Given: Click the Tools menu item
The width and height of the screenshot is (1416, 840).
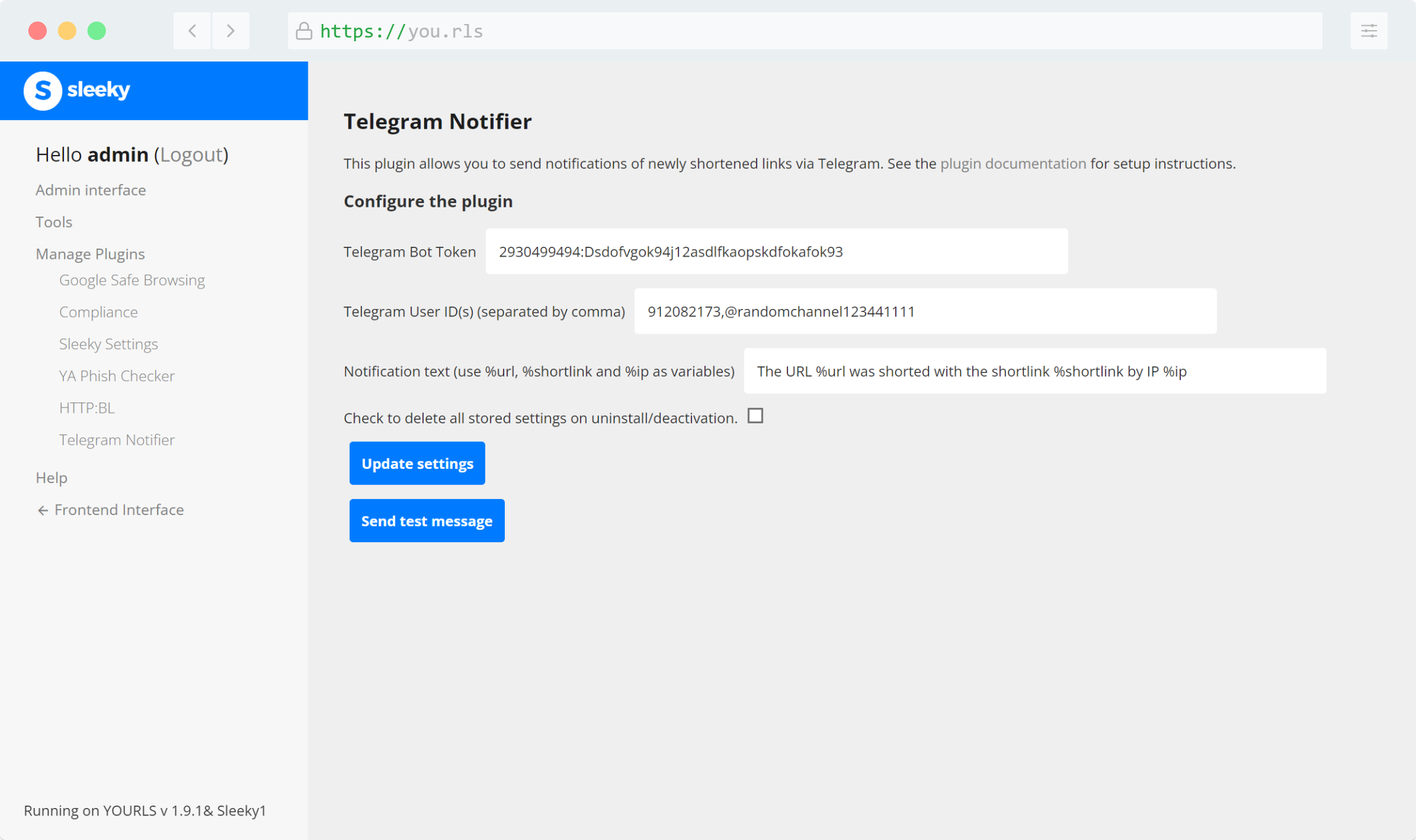Looking at the screenshot, I should (x=54, y=221).
